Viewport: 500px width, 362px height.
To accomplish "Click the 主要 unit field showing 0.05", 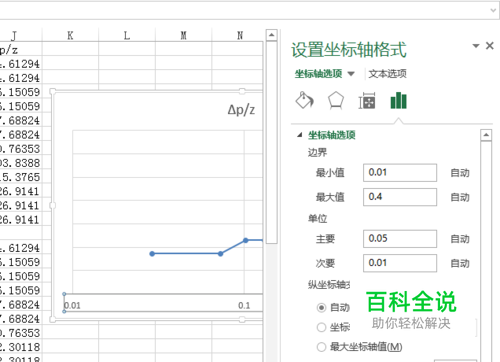I will coord(400,239).
